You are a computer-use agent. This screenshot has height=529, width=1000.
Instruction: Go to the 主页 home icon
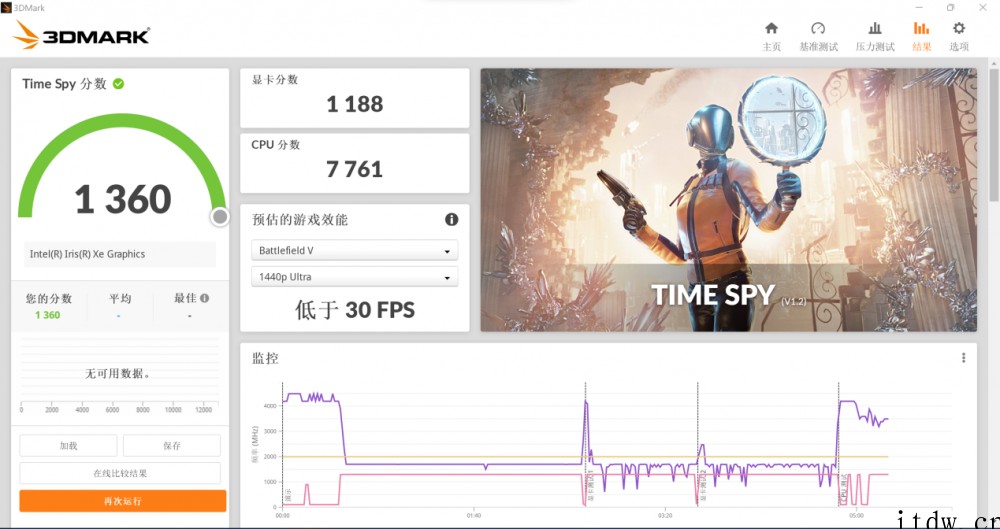771,29
